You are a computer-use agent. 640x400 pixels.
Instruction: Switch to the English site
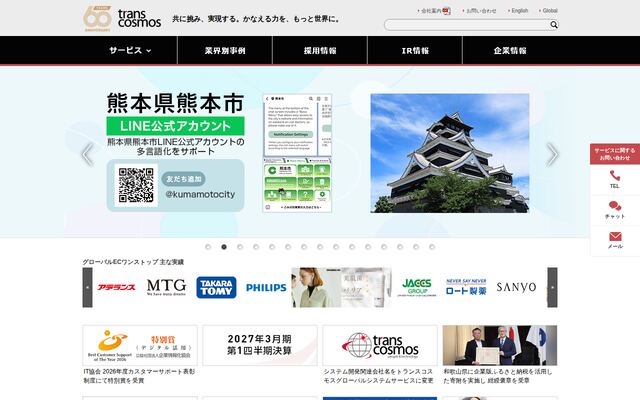click(x=520, y=11)
